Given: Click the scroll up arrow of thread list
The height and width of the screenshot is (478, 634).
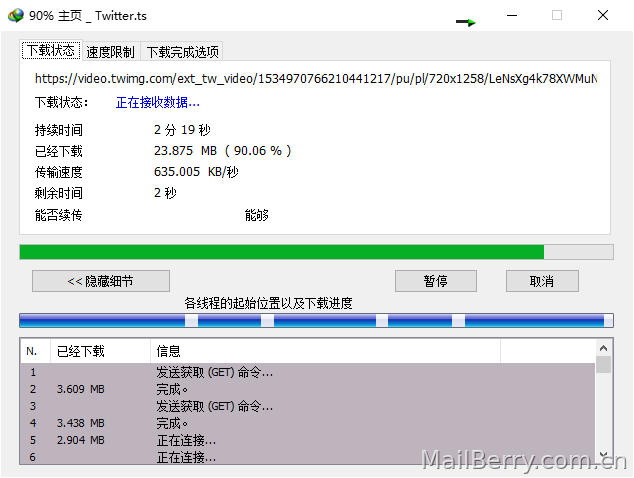Looking at the screenshot, I should click(x=604, y=348).
